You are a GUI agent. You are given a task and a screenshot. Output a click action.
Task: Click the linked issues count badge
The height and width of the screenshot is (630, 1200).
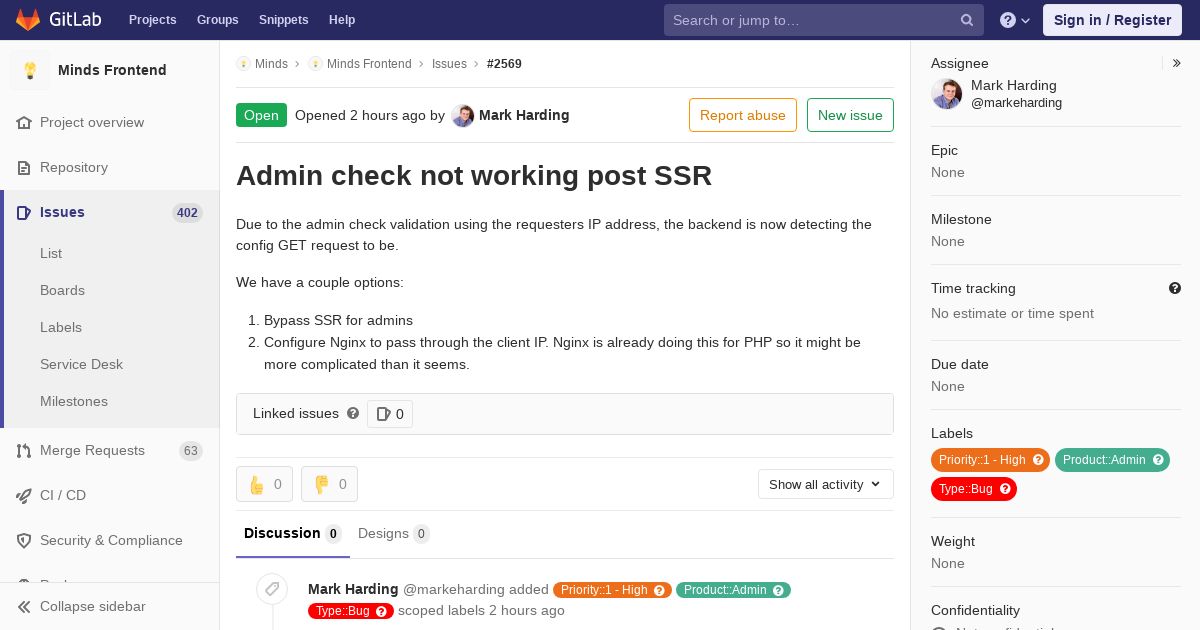(390, 414)
